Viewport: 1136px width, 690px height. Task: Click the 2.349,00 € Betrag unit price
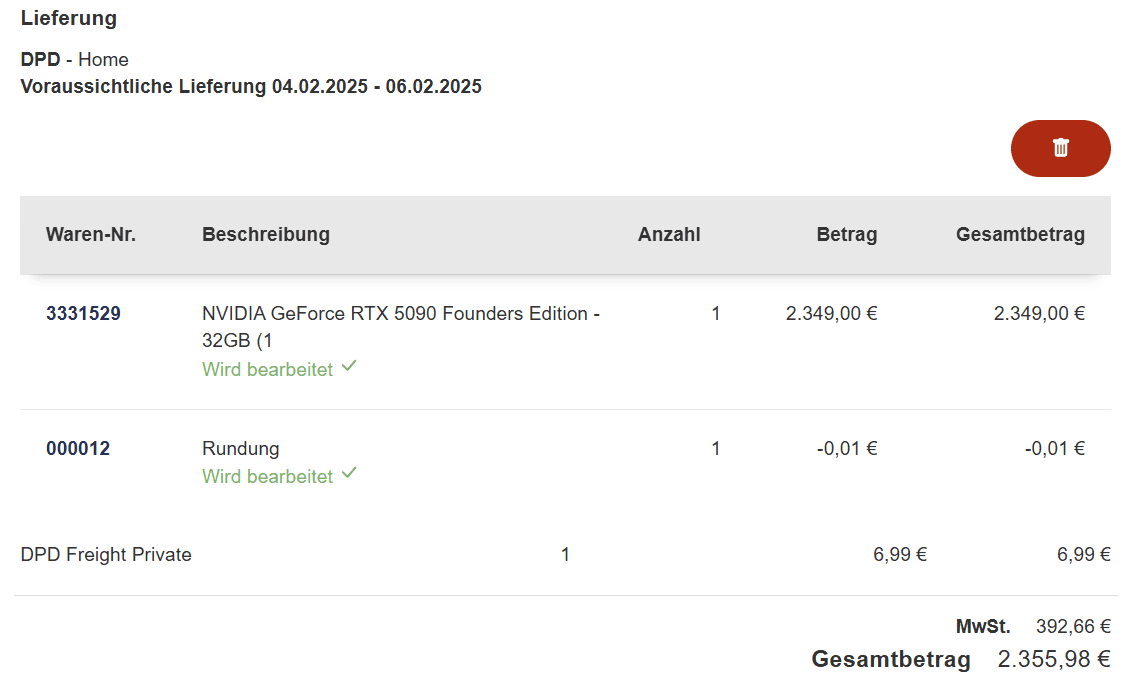[x=831, y=314]
